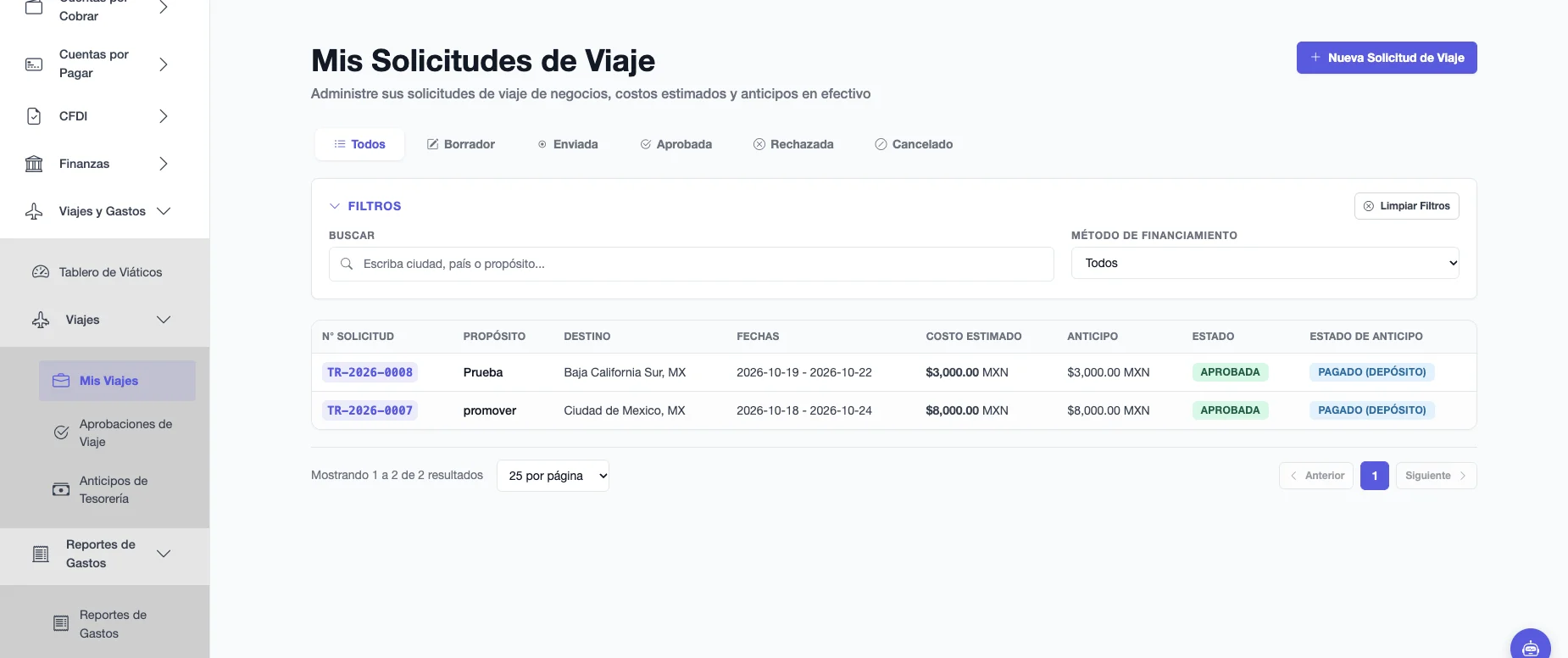Select the Todos tab
This screenshot has height=658, width=1568.
pyautogui.click(x=359, y=144)
